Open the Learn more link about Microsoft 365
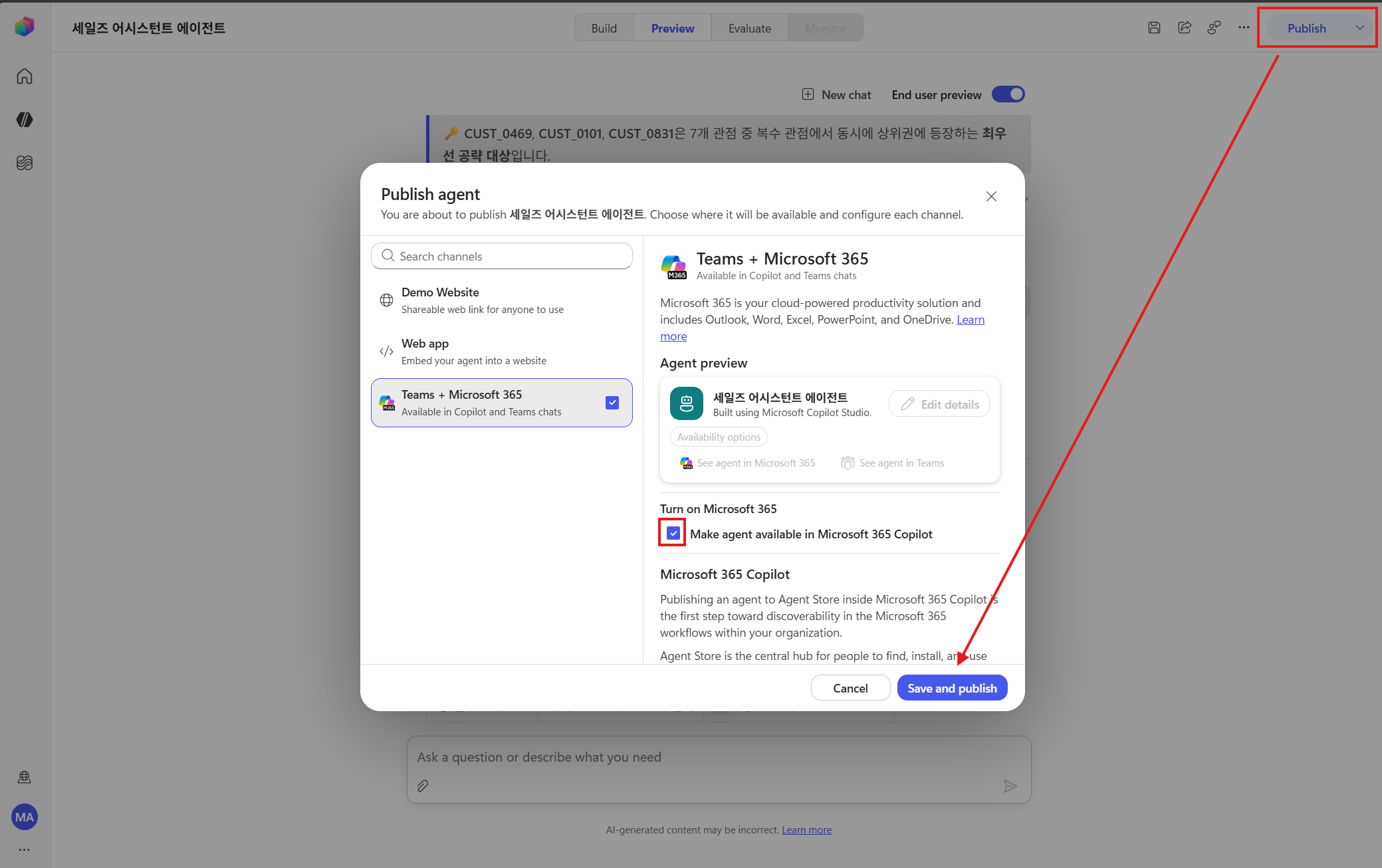Screen dimensions: 1382x868 coord(971,320)
